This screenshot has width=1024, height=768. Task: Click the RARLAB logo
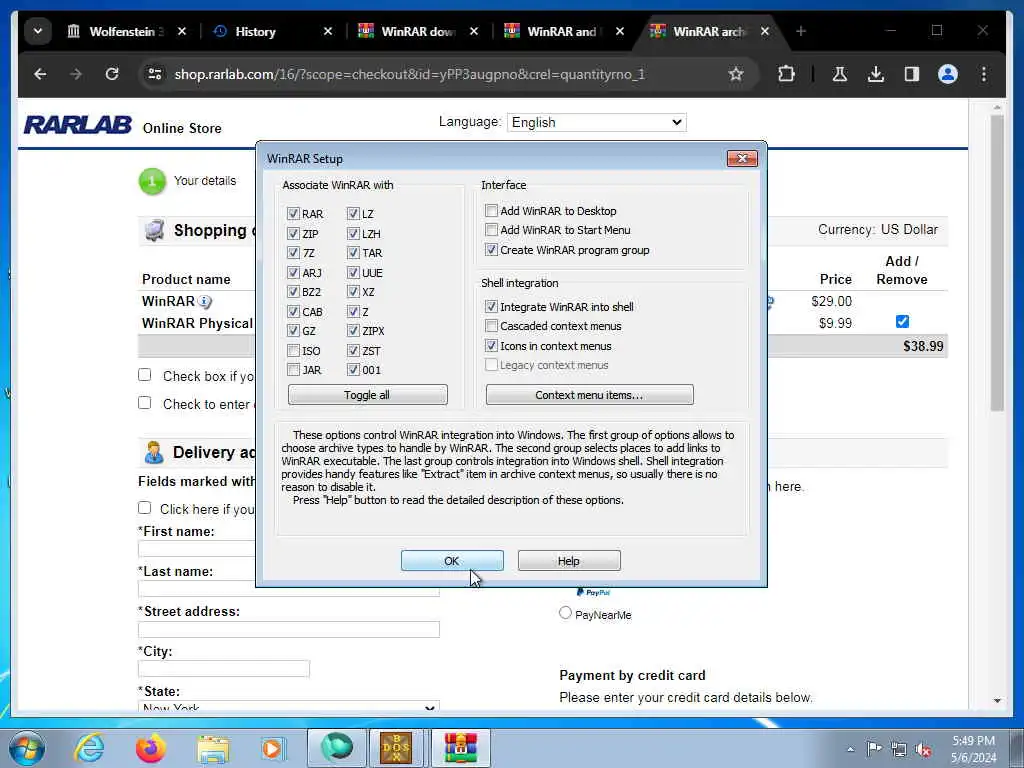coord(78,125)
